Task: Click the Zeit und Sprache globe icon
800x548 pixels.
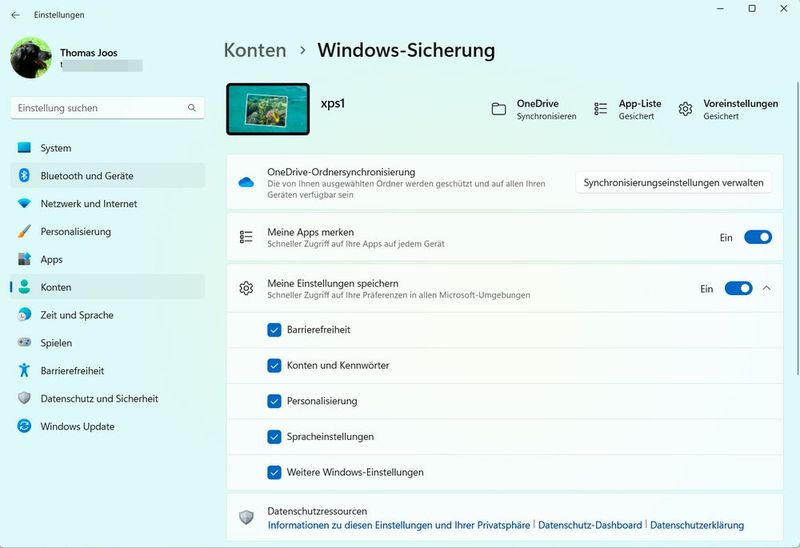Action: point(24,315)
